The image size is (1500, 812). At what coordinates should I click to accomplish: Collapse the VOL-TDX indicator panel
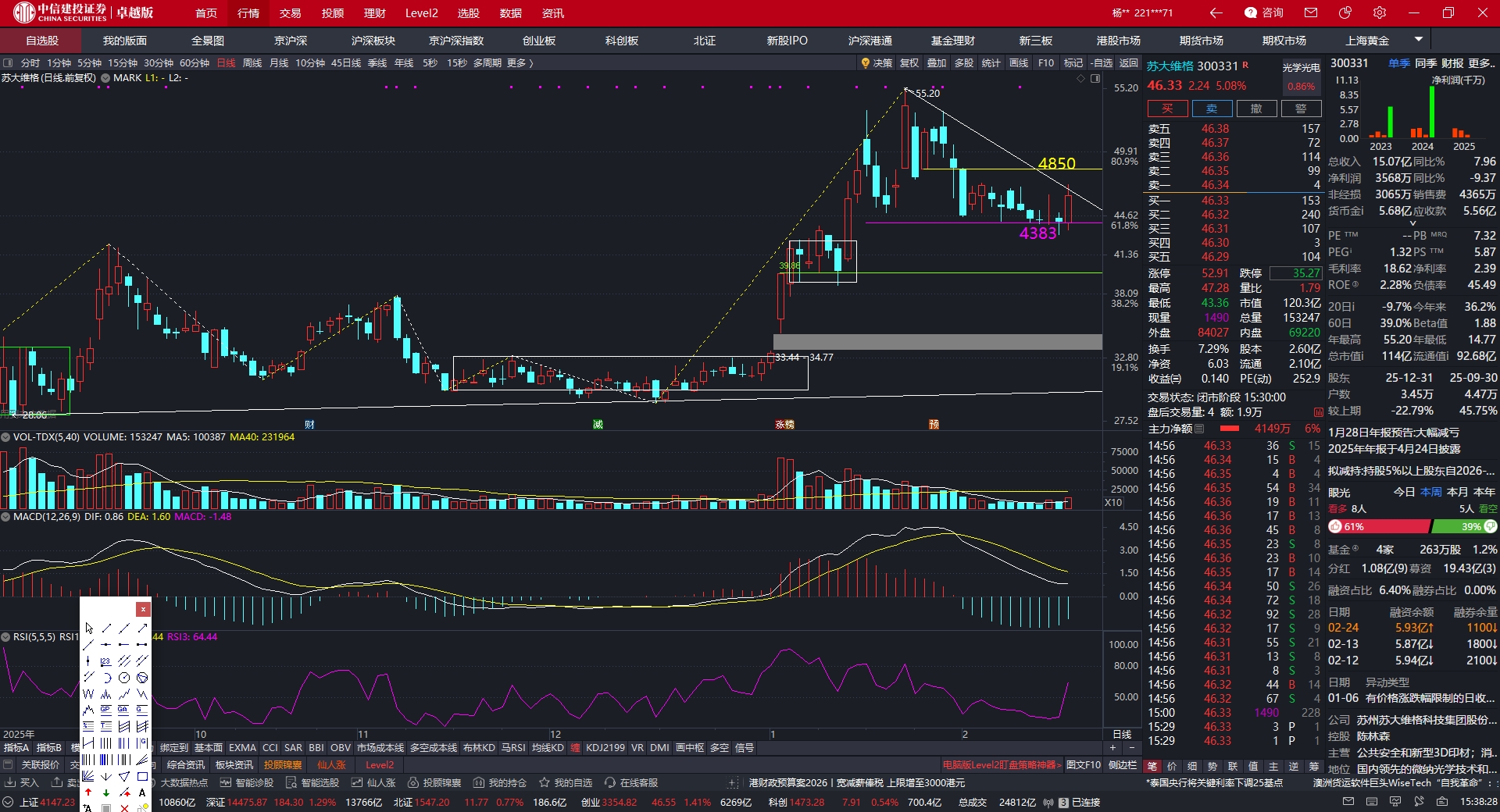click(5, 437)
